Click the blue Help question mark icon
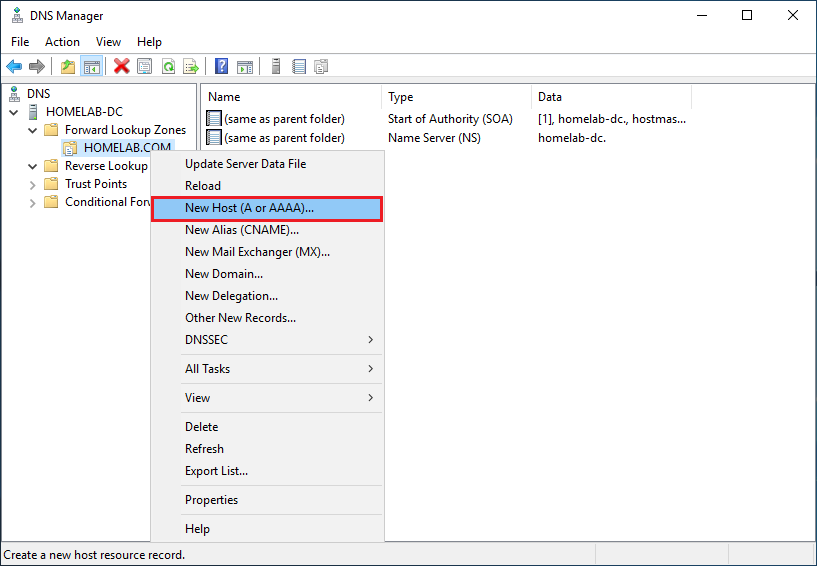The image size is (817, 566). 222,67
